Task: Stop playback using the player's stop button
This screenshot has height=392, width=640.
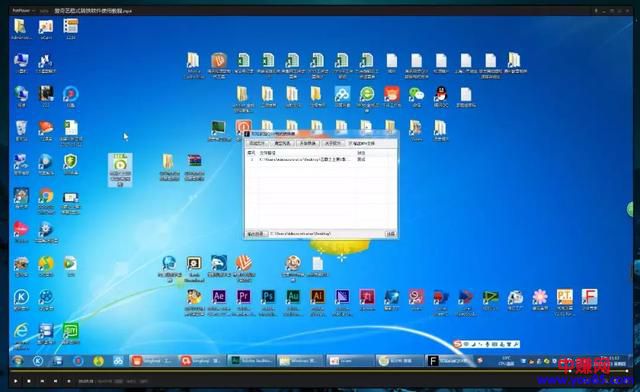Action: tap(29, 381)
